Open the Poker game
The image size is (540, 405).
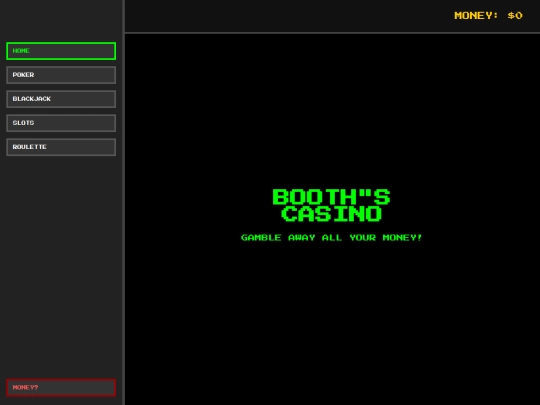tap(61, 75)
